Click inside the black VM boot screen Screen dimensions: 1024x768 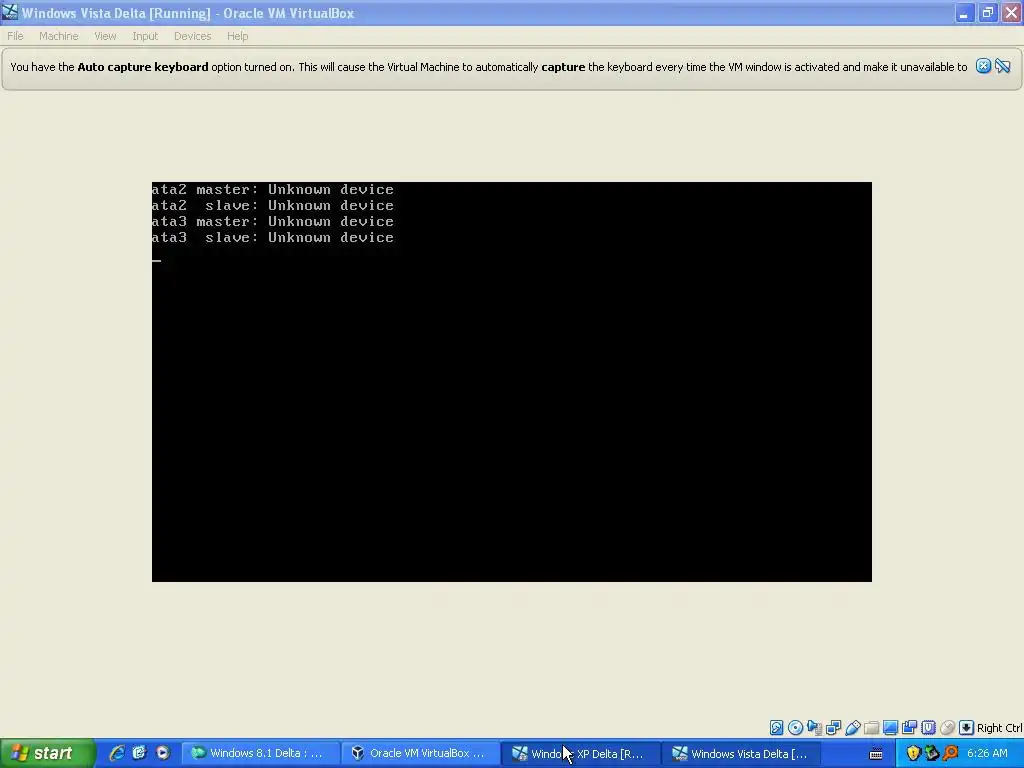(511, 381)
